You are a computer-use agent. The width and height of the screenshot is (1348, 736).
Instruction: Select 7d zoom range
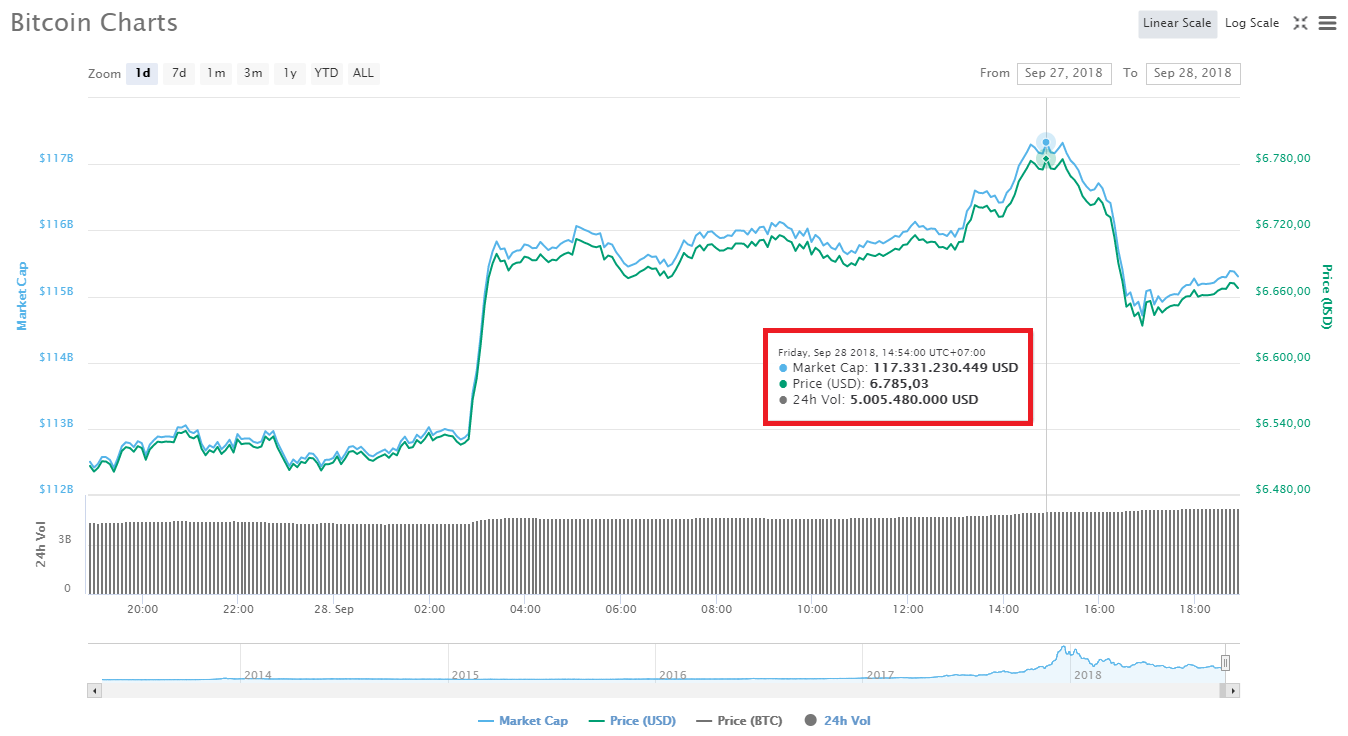pos(179,73)
